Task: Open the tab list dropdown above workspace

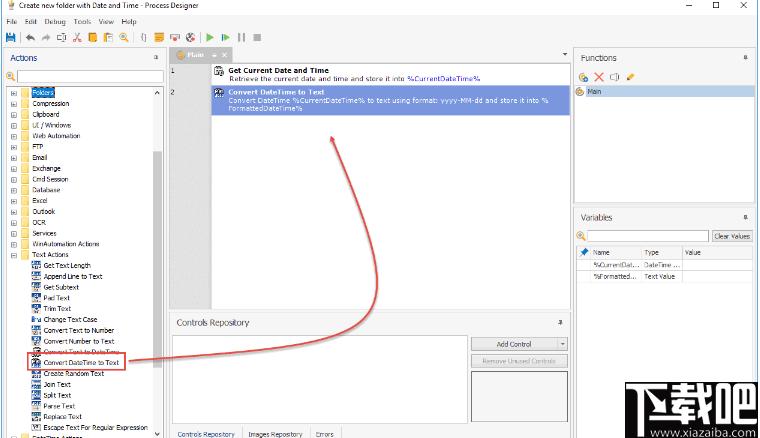Action: coord(565,54)
